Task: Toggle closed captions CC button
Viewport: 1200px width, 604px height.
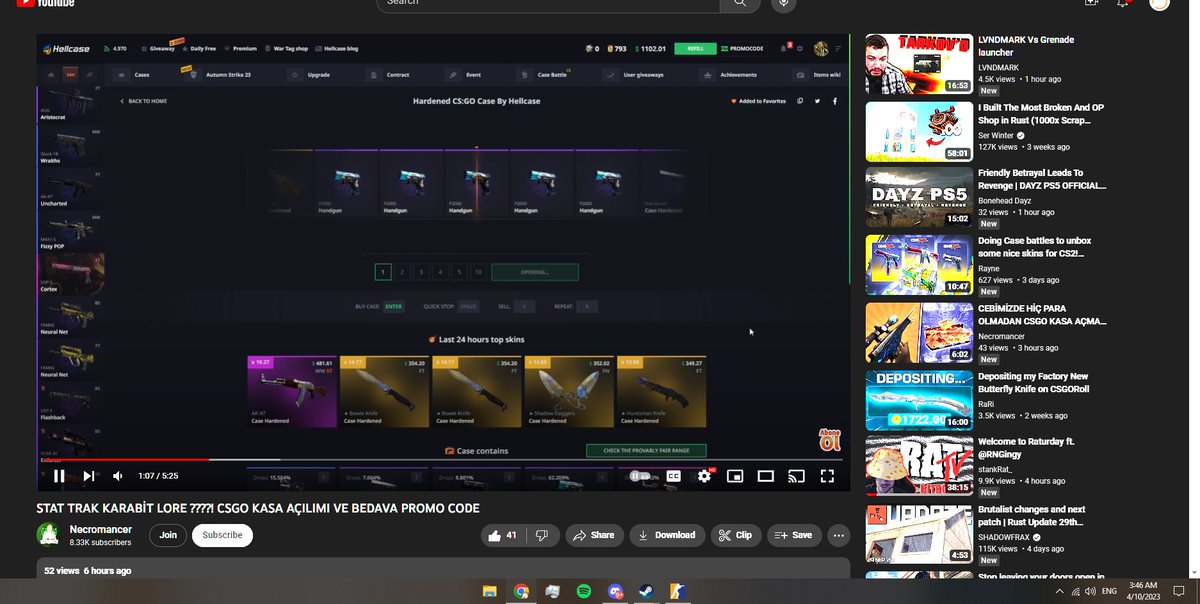Action: pyautogui.click(x=674, y=476)
